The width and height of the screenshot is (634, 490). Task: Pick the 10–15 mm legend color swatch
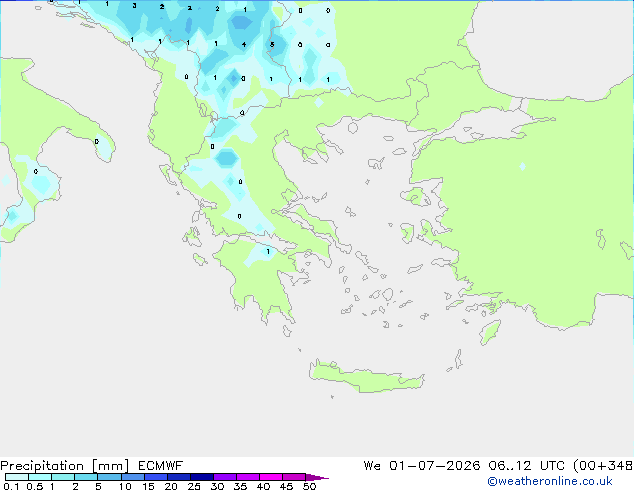pos(132,477)
